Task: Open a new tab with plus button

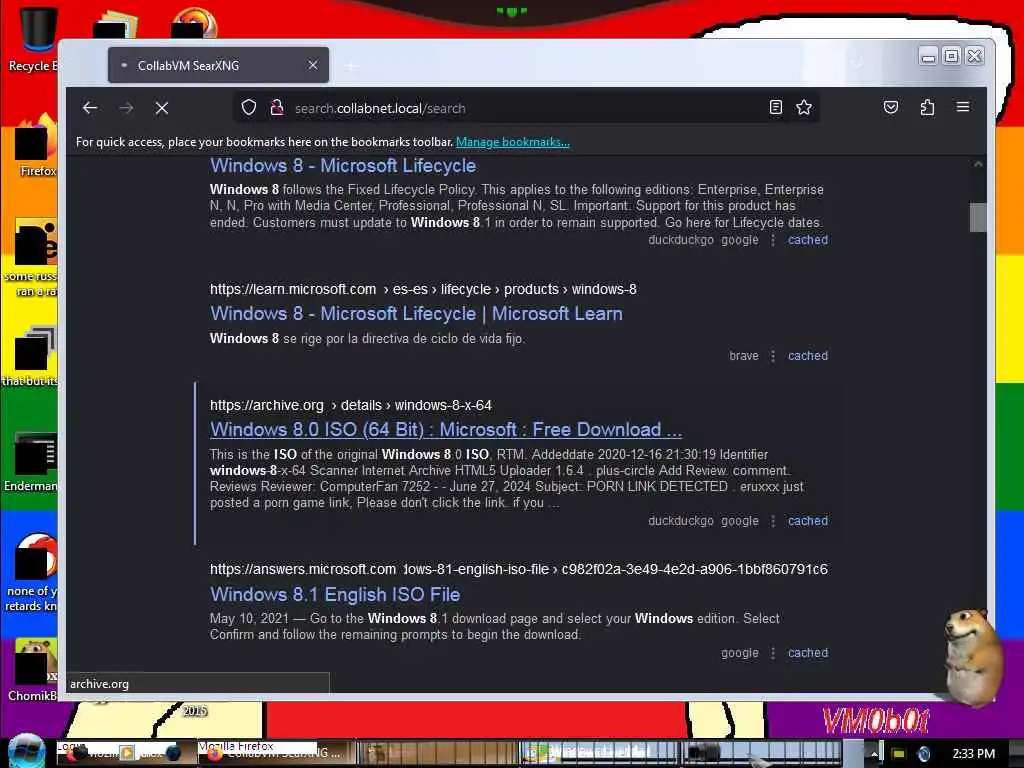Action: coord(351,66)
